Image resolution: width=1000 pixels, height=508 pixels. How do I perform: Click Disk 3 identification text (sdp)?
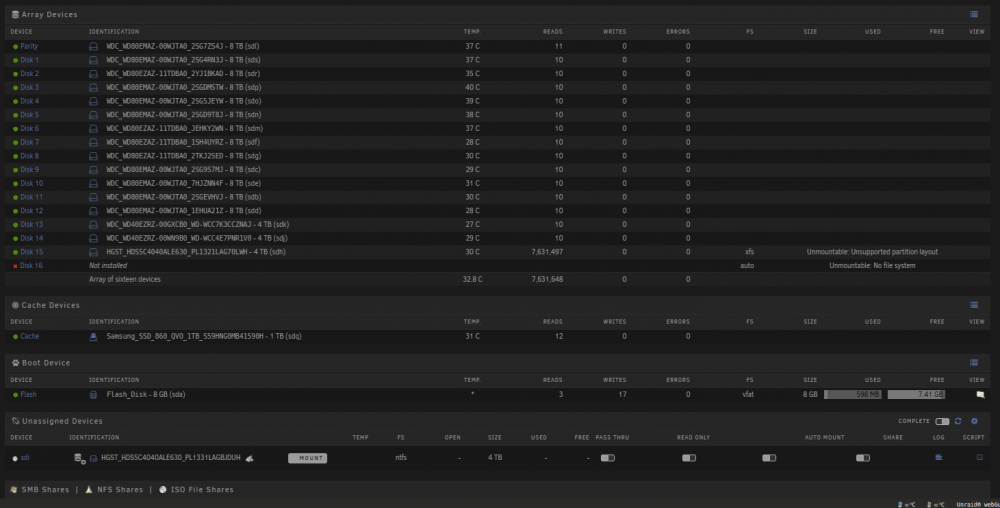184,87
